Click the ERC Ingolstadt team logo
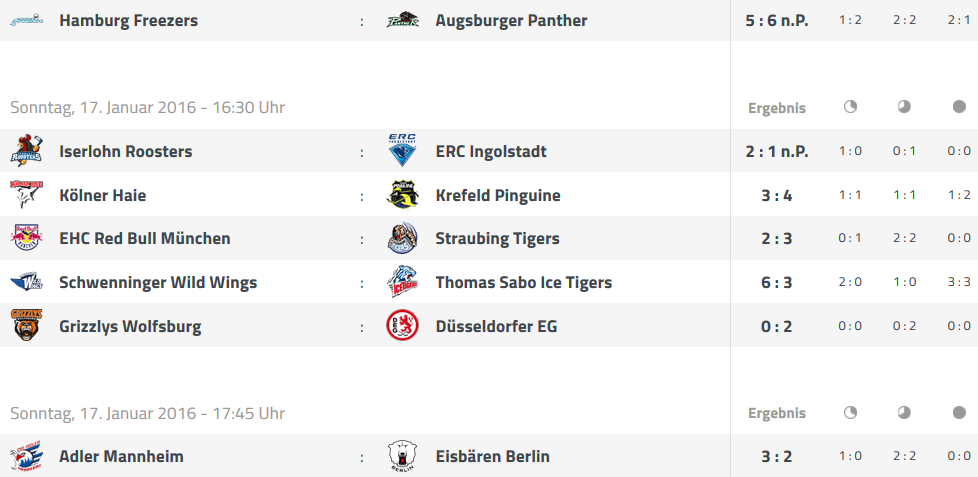The width and height of the screenshot is (978, 477). [402, 150]
